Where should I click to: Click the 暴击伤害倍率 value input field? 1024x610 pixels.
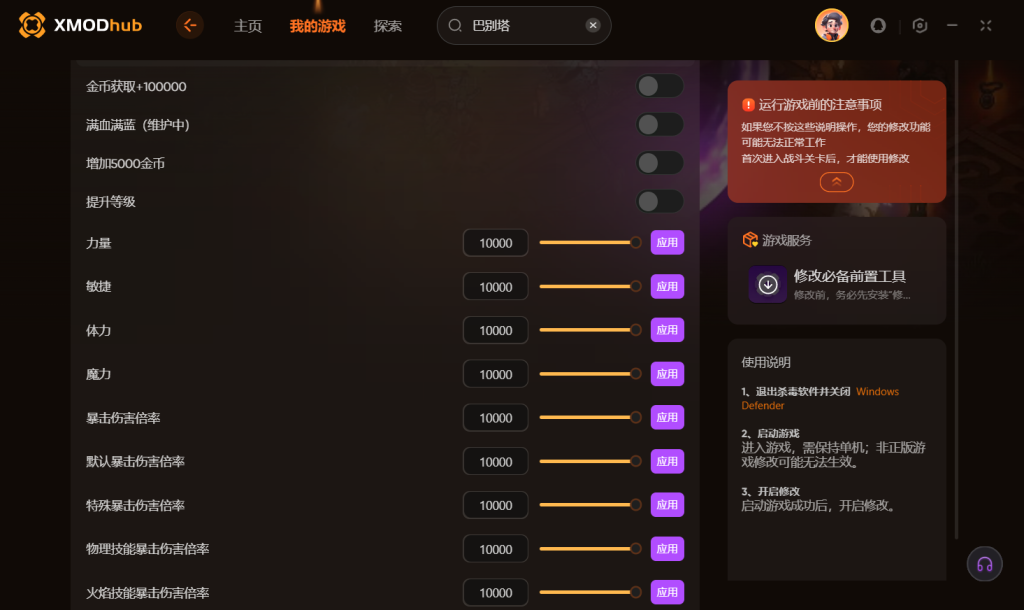point(496,418)
